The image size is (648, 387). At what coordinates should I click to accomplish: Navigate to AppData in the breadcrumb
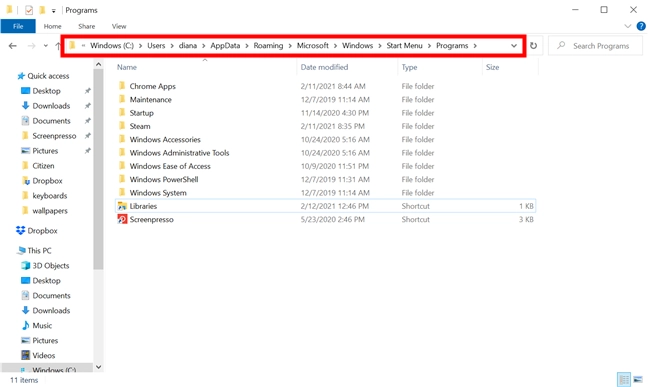(225, 45)
